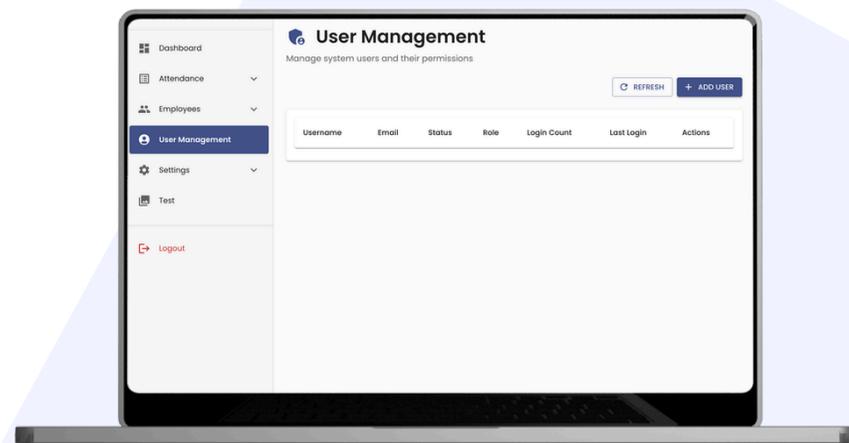Screen dimensions: 849x443
Task: Click the ADD USER button label
Action: click(715, 87)
